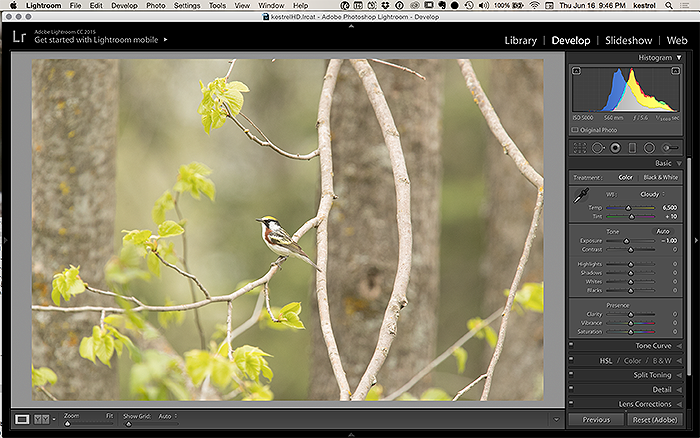Toggle HSL panel on/off switch
Viewport: 700px width, 438px height.
click(571, 359)
